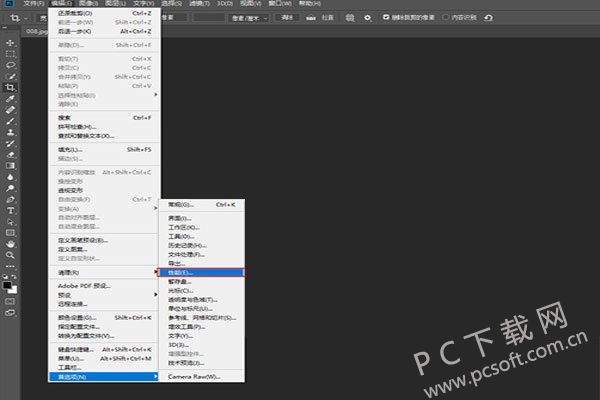This screenshot has height=400, width=600.
Task: Reset to default foreground/background colors
Action: tap(5, 276)
